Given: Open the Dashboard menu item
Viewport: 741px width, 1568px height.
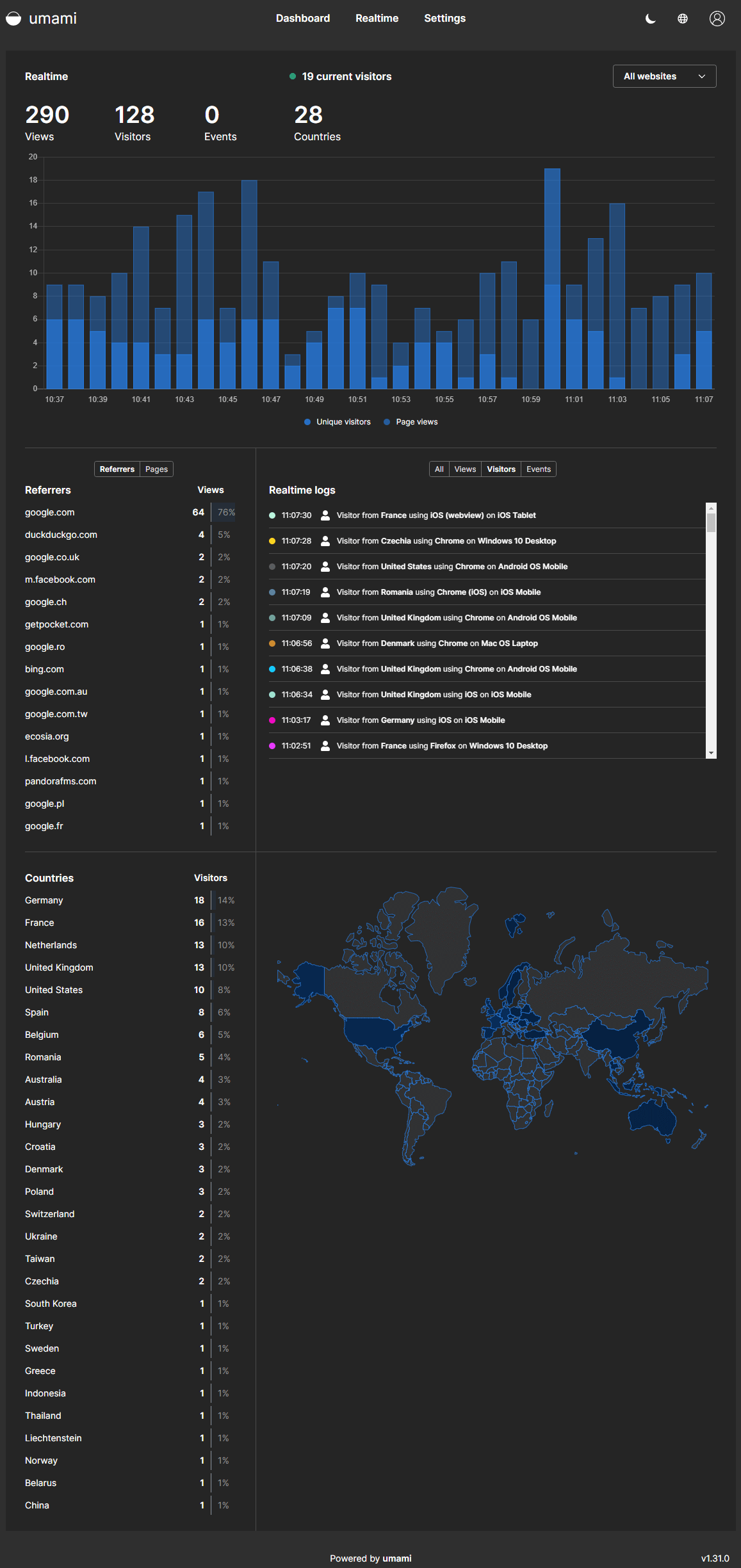Looking at the screenshot, I should point(303,19).
